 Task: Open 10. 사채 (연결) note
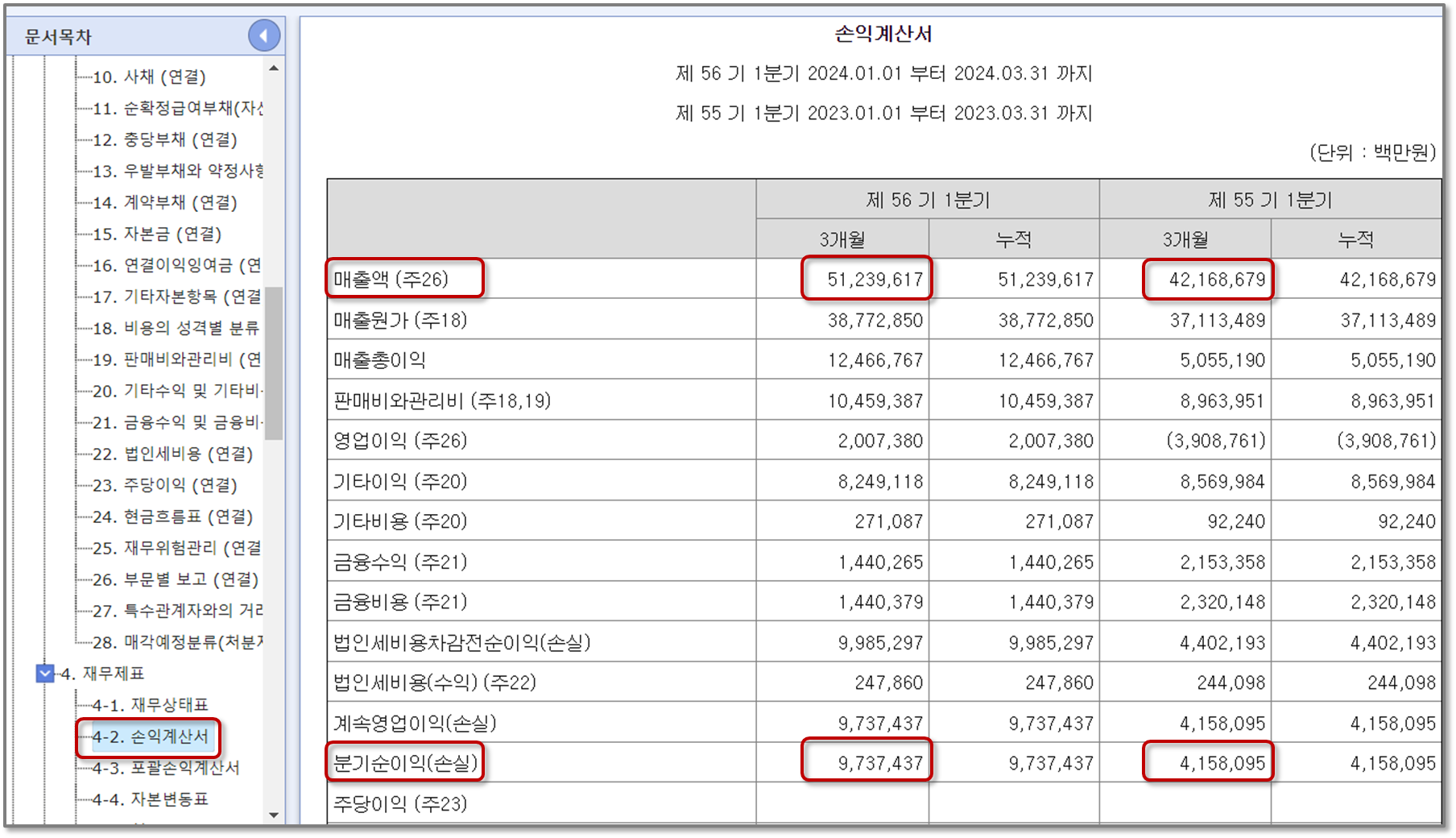tap(149, 77)
